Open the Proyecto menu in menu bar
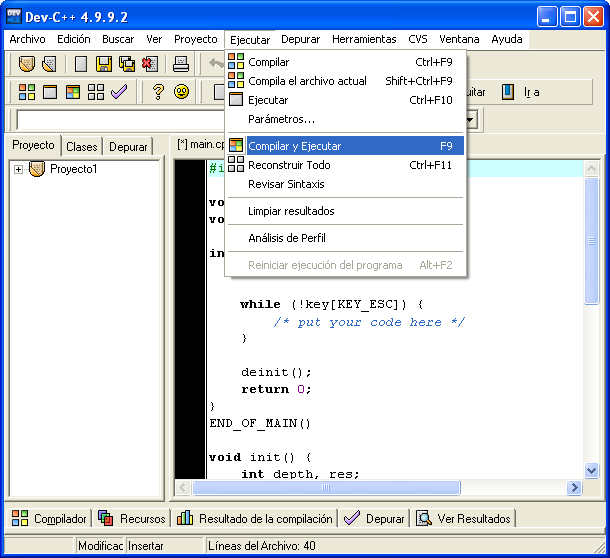Screen dimensions: 610x558 [x=196, y=39]
